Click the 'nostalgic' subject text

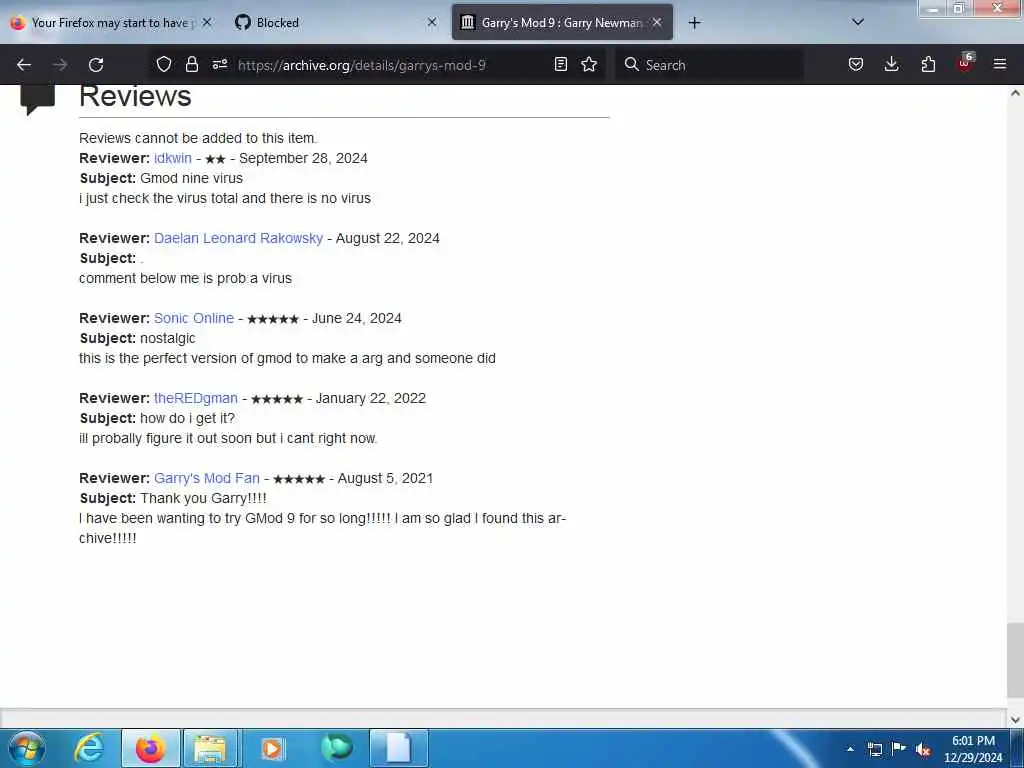tap(168, 338)
